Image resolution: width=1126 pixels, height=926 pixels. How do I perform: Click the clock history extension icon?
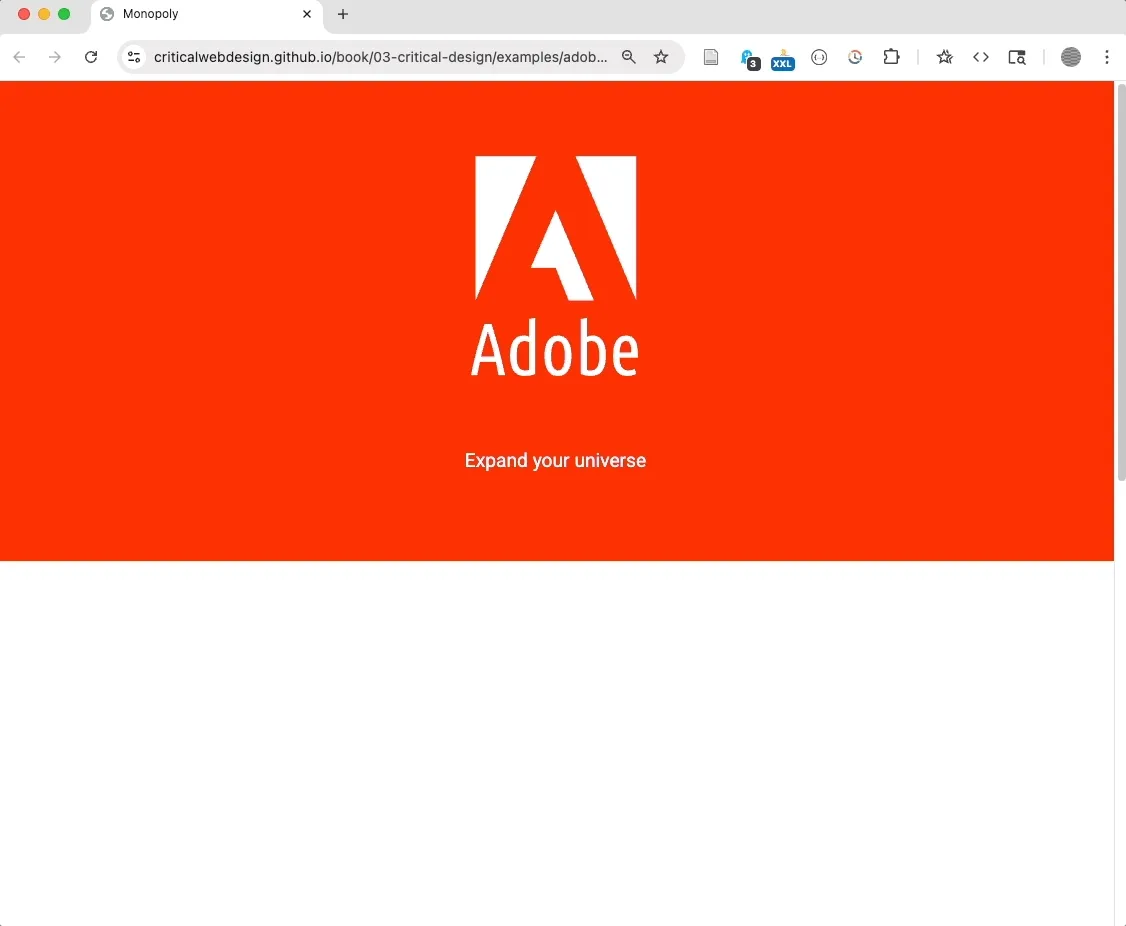(855, 57)
